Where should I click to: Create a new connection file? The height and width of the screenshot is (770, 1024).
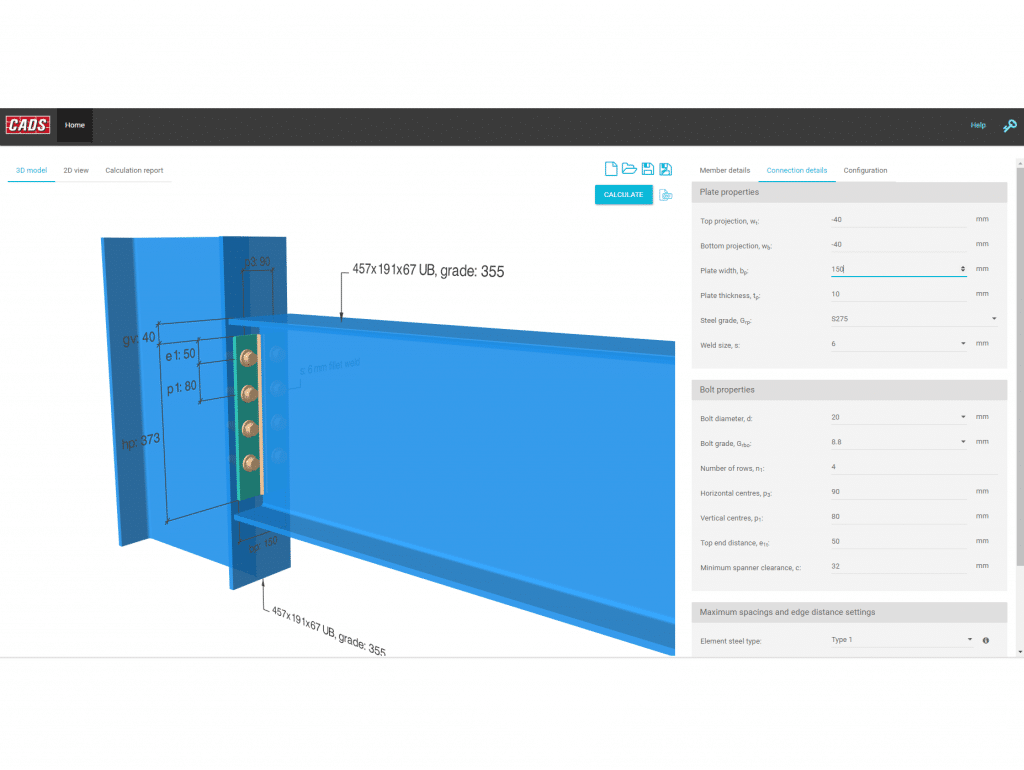[x=611, y=168]
